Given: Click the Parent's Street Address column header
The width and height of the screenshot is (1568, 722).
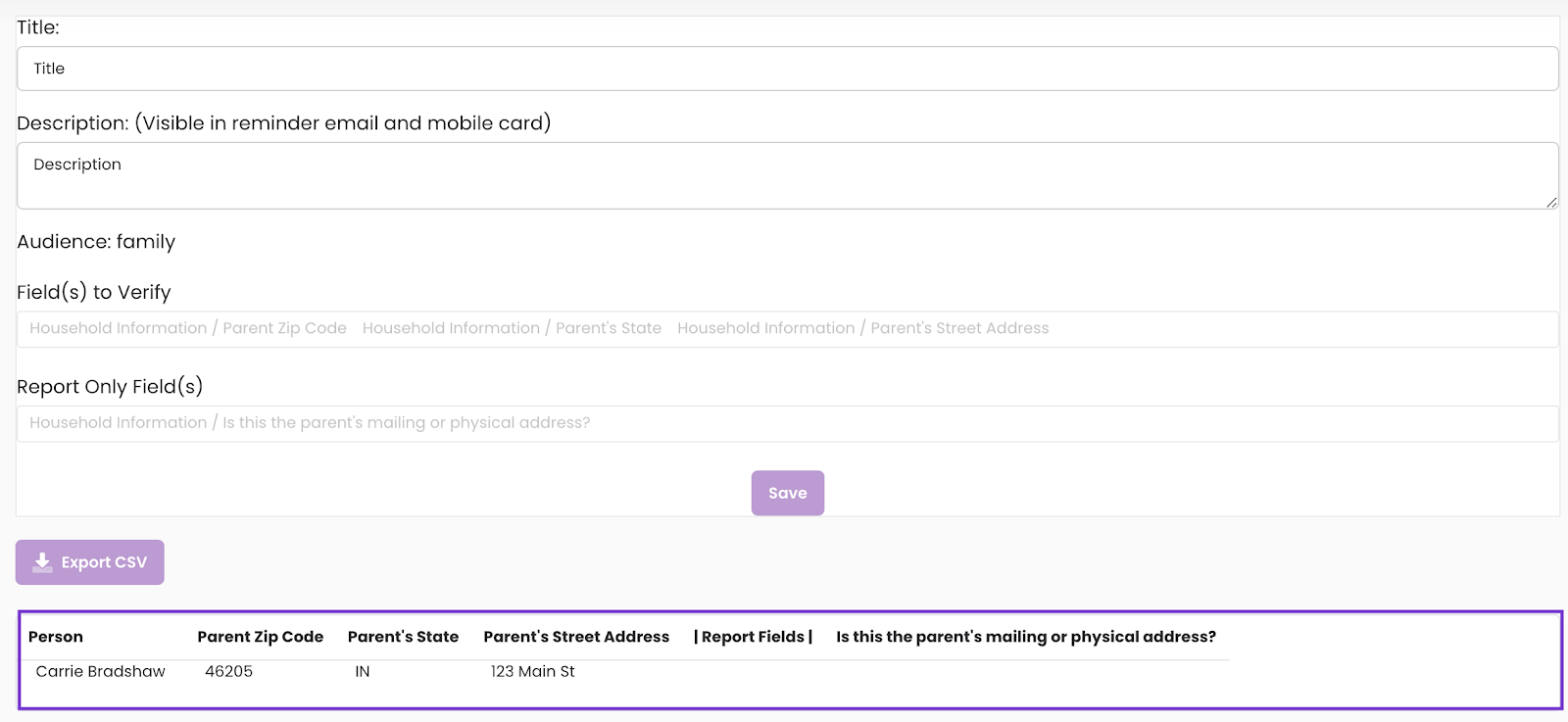Looking at the screenshot, I should tap(576, 637).
